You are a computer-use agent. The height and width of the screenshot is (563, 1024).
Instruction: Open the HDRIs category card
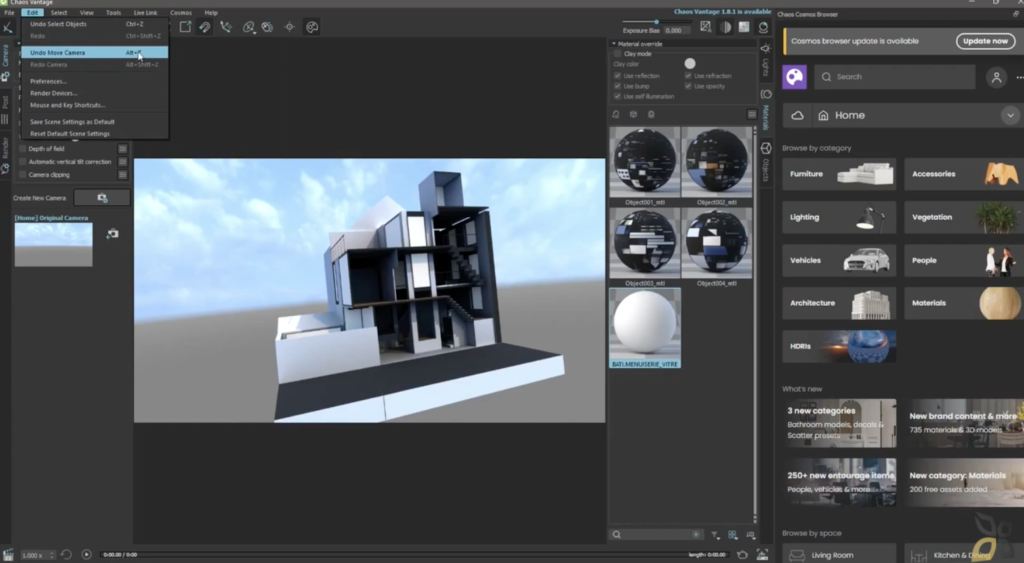point(839,347)
